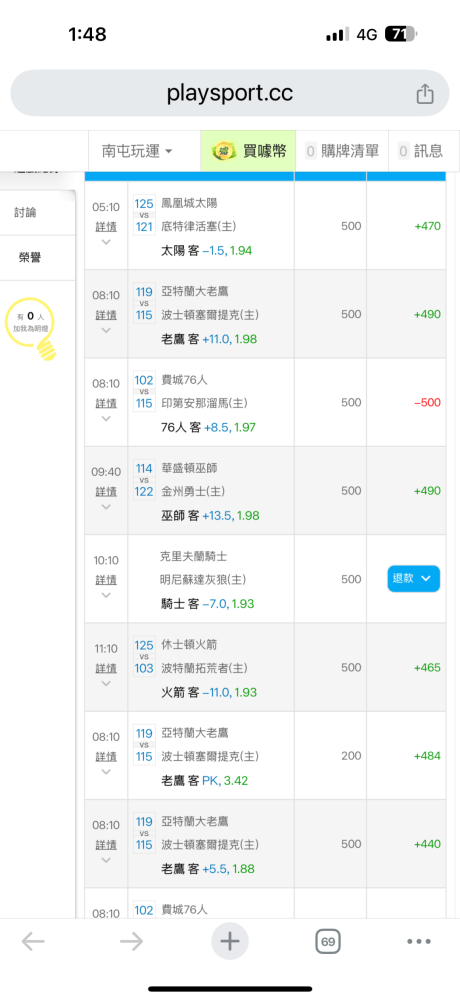
Task: Click 詳情 link for the 10:10 game
Action: point(106,580)
